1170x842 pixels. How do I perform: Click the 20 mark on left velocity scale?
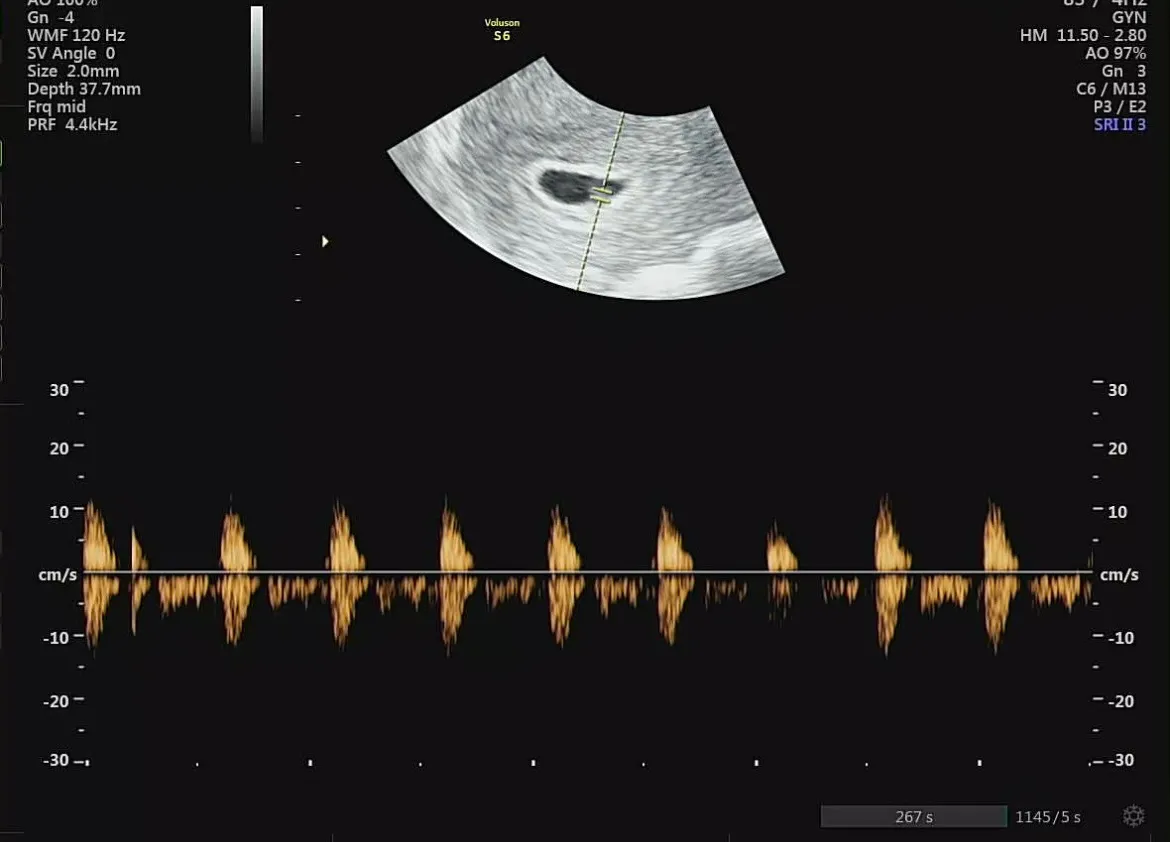[59, 449]
